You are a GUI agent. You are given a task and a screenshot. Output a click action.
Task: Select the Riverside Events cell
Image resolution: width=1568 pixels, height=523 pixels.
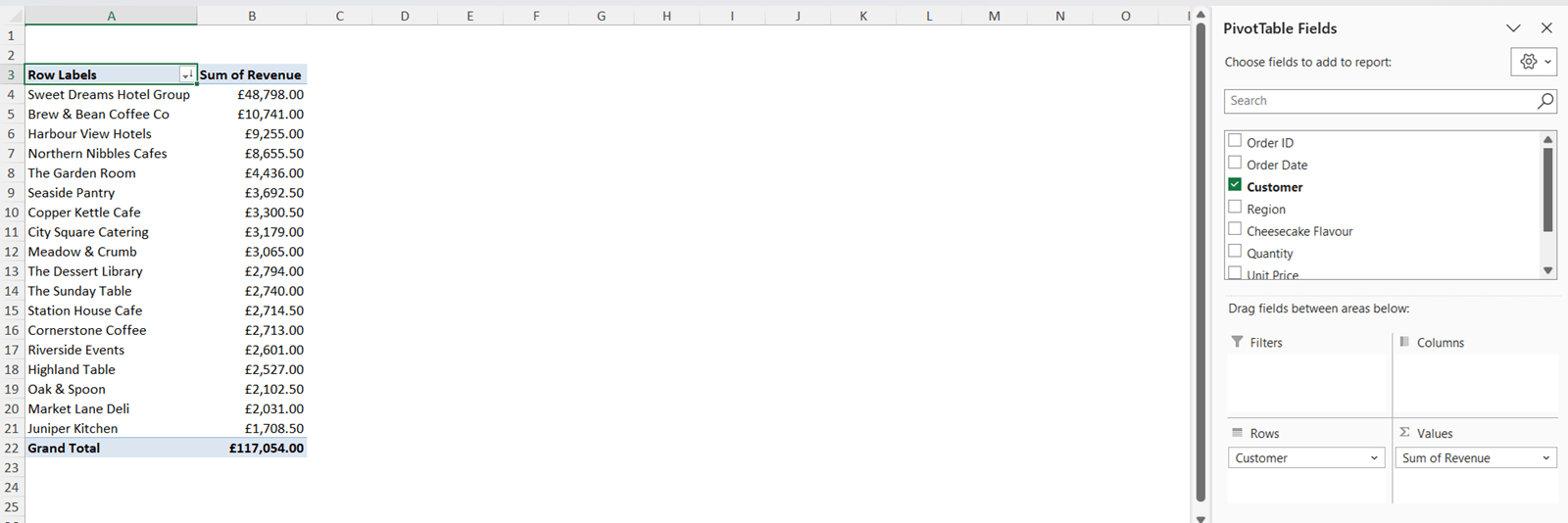(111, 350)
